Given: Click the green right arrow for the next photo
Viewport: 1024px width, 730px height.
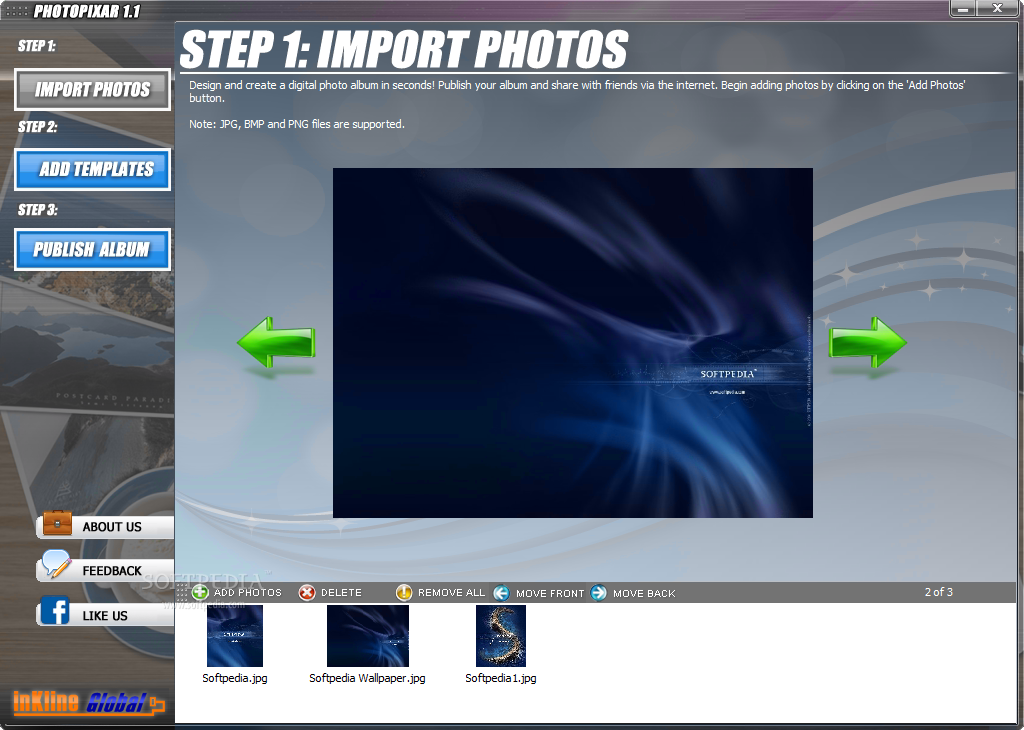Looking at the screenshot, I should point(868,342).
